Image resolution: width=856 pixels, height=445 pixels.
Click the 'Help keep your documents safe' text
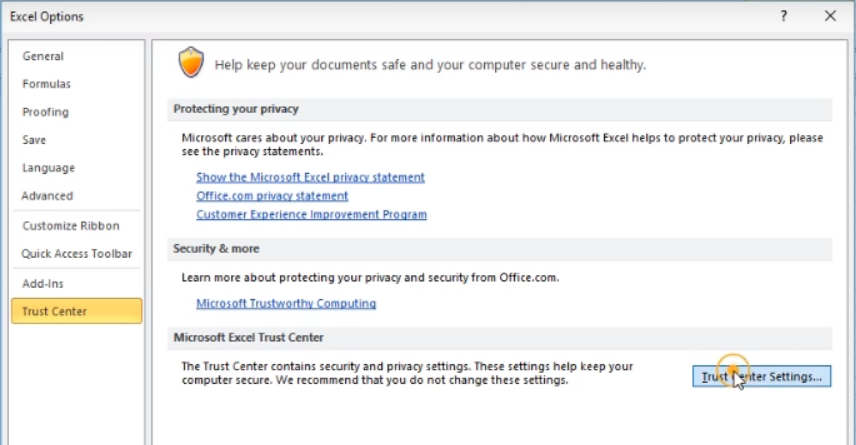[x=430, y=65]
